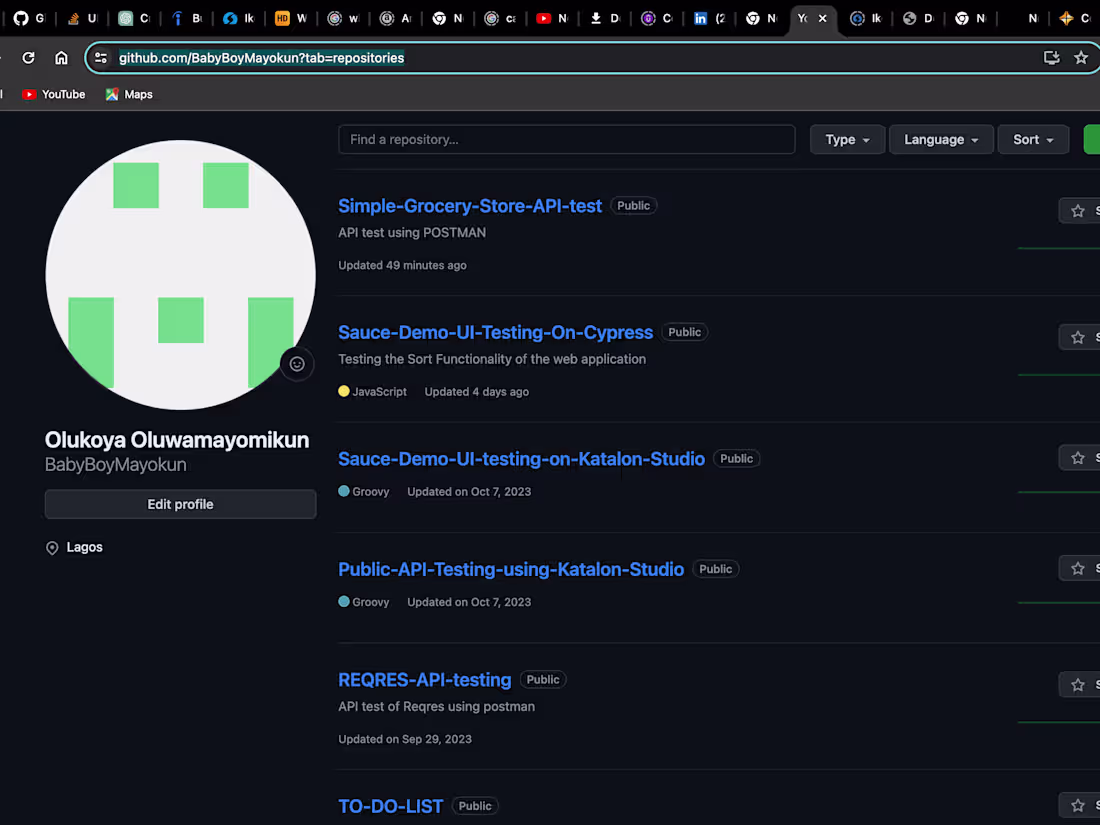Viewport: 1100px width, 825px height.
Task: Open TO-DO-LIST repository link
Action: [x=391, y=806]
